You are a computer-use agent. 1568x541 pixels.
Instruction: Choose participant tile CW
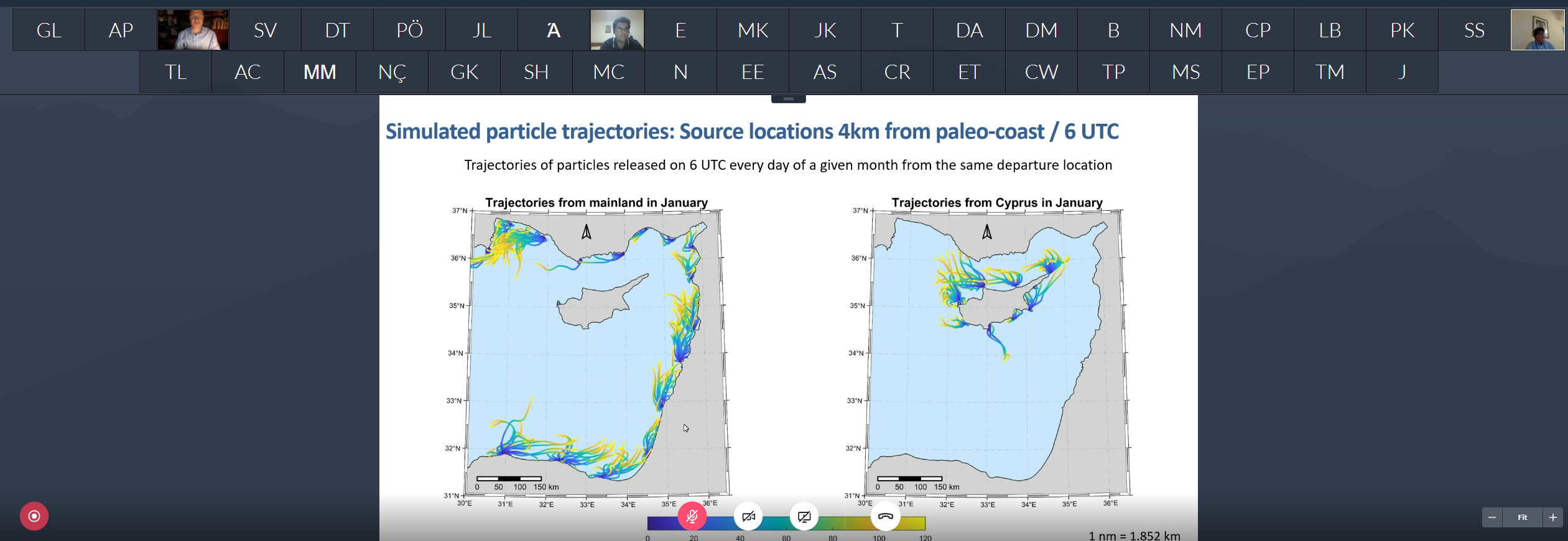pos(1041,72)
